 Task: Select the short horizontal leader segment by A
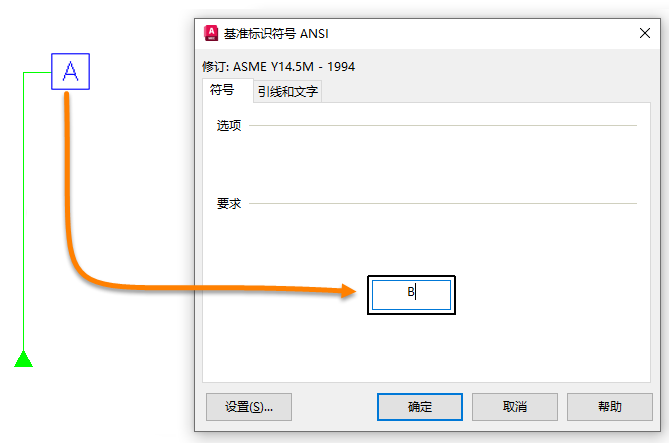[37, 72]
